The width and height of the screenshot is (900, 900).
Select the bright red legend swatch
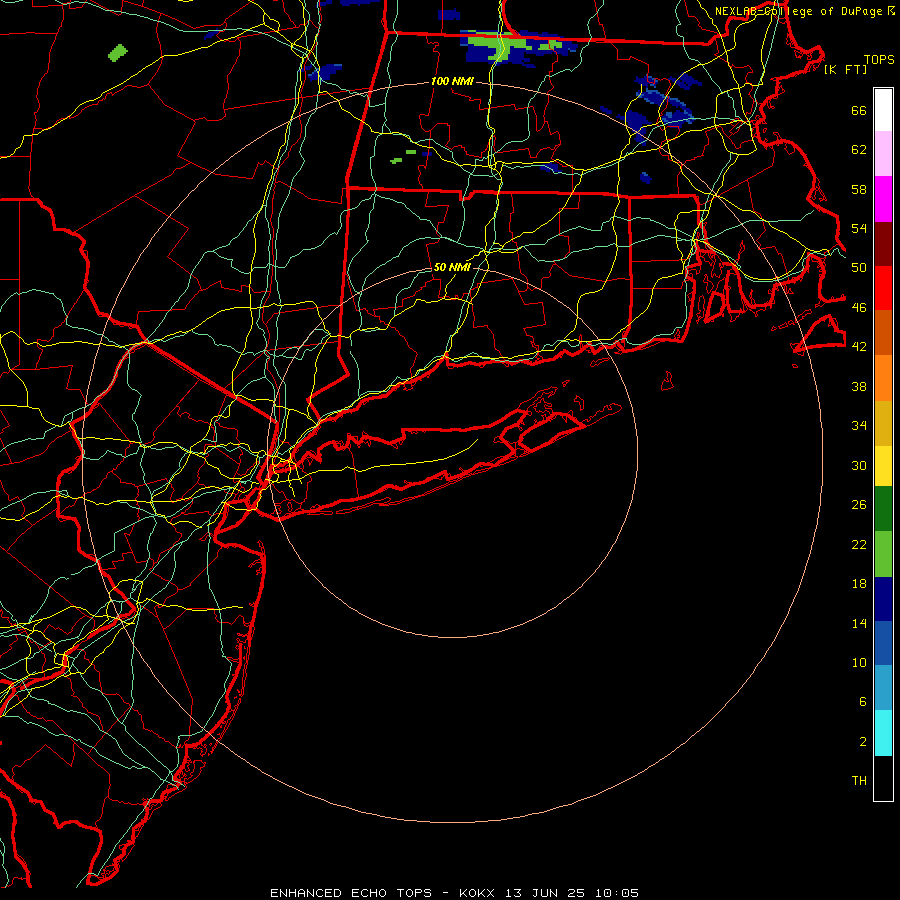click(883, 289)
